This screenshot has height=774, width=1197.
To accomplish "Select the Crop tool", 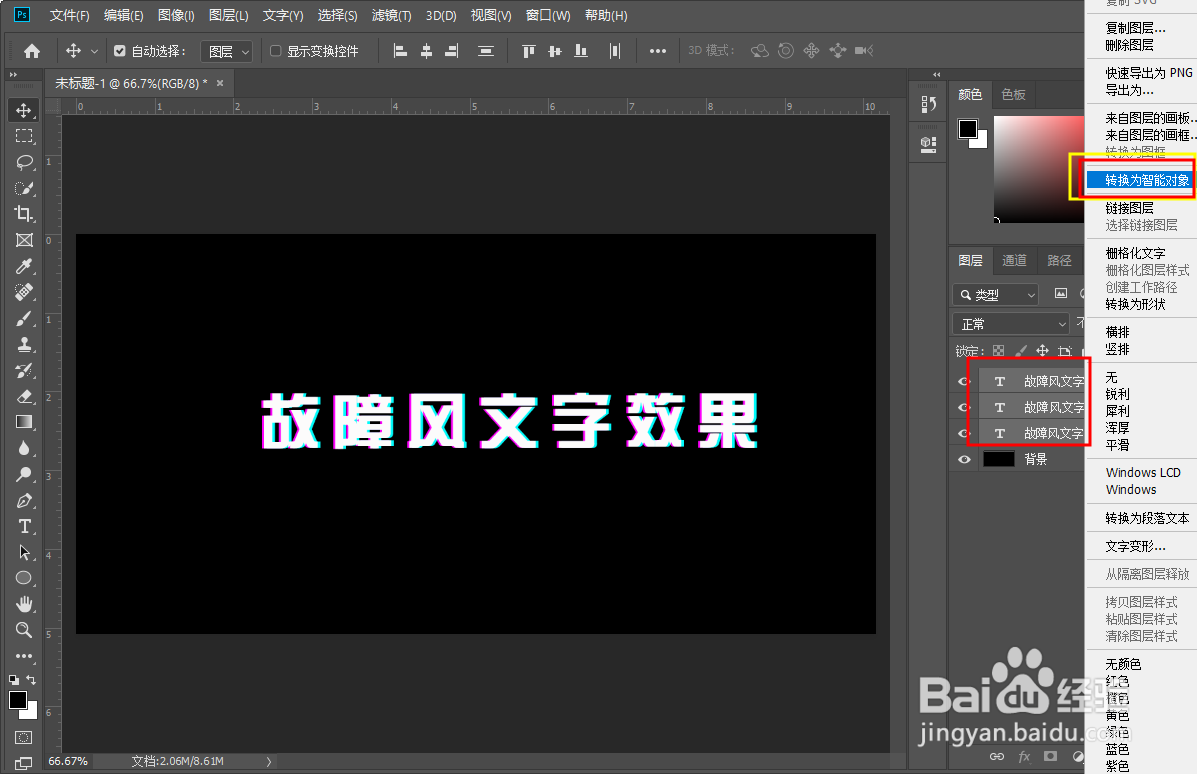I will (x=23, y=214).
